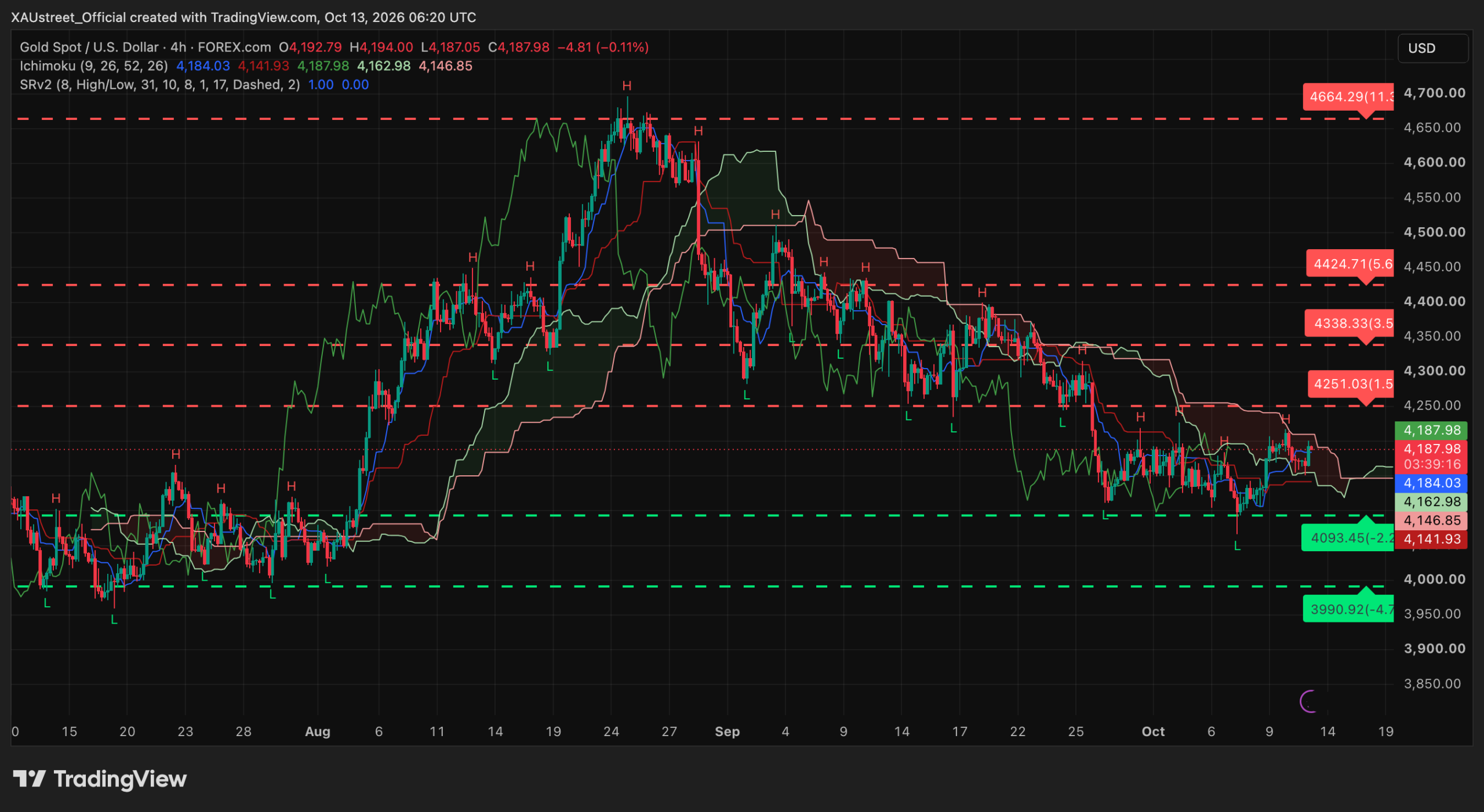Click the SRv2 value 0.00
The image size is (1484, 812).
point(355,85)
